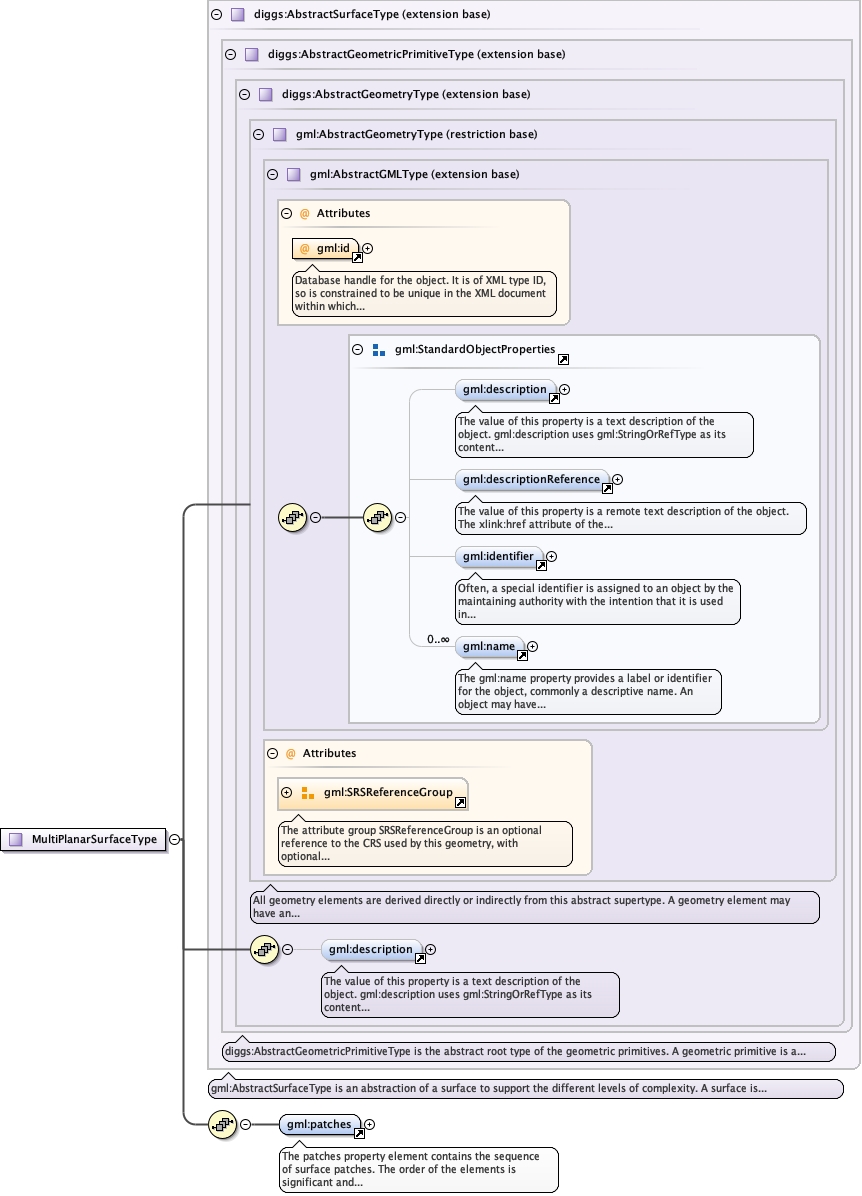
Task: Collapse the top Attributes box containing gml:id
Action: pos(286,213)
